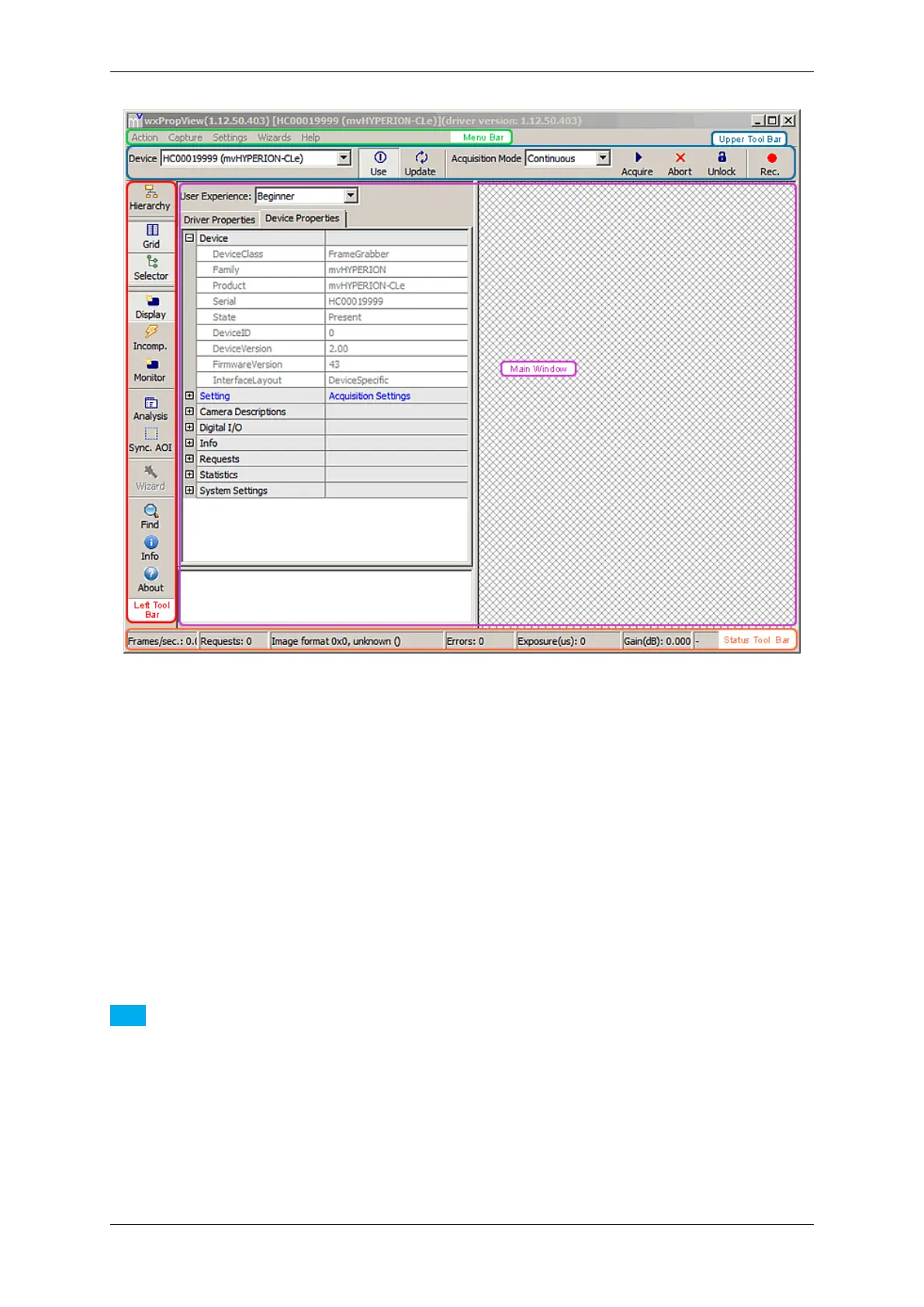924x1307 pixels.
Task: Click the Frames/sec. status field
Action: pos(162,641)
